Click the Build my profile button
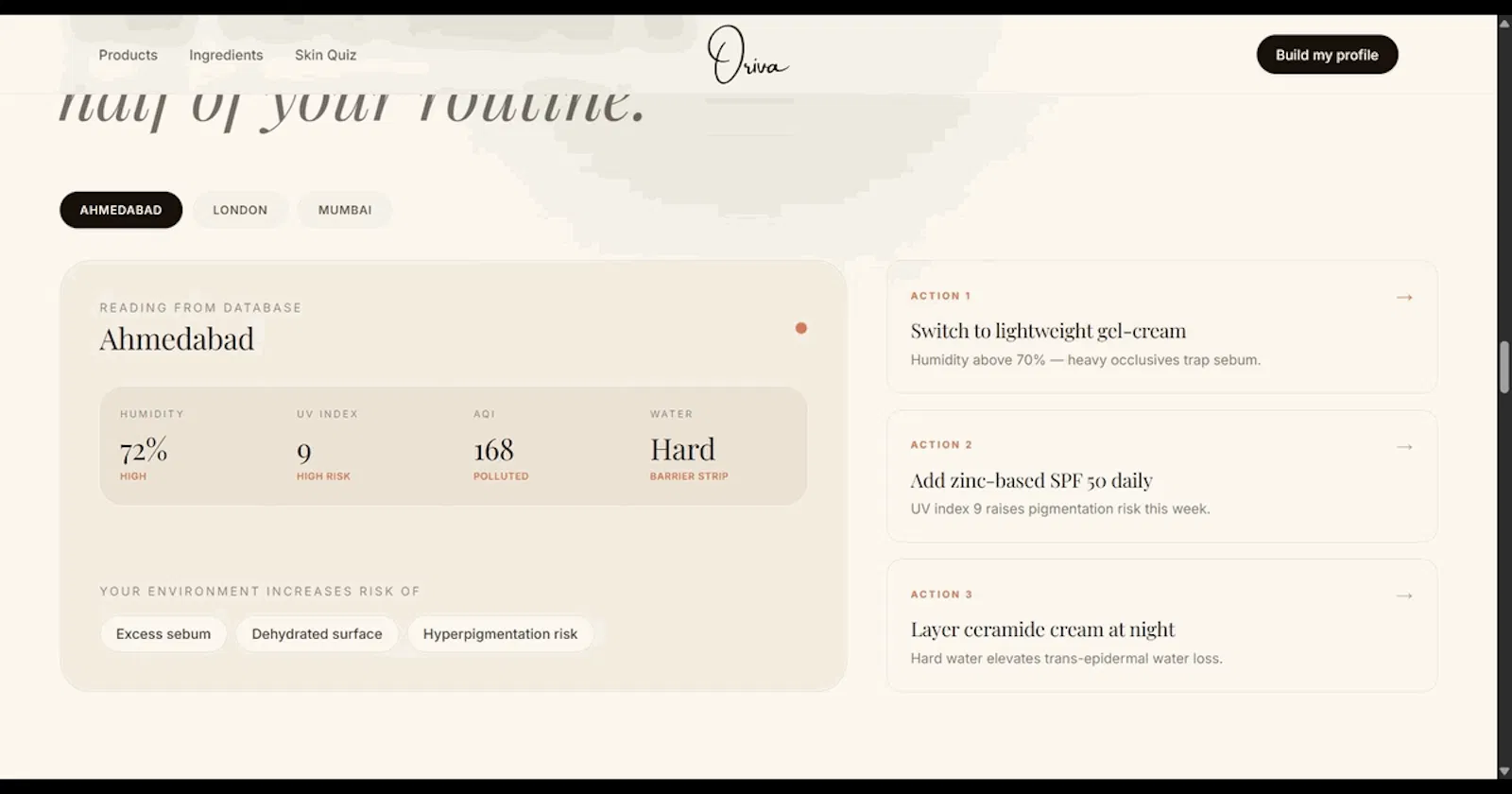This screenshot has height=794, width=1512. (x=1327, y=55)
